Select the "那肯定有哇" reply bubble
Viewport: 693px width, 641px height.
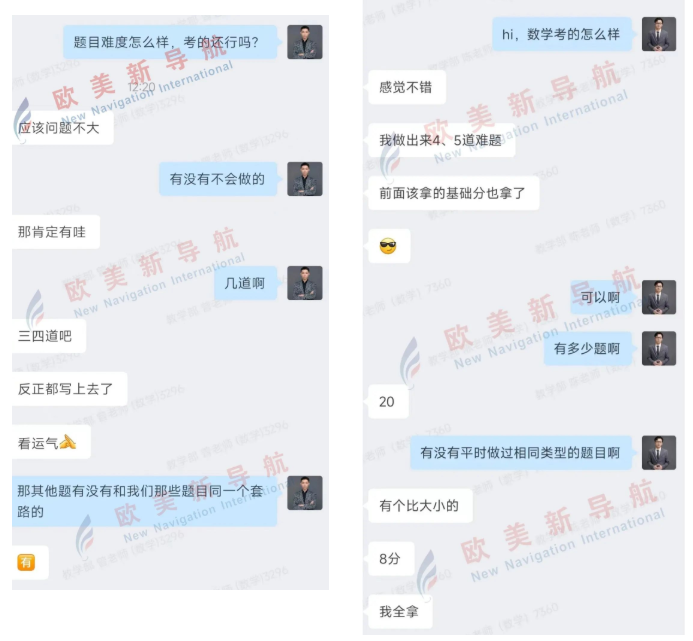pyautogui.click(x=55, y=232)
